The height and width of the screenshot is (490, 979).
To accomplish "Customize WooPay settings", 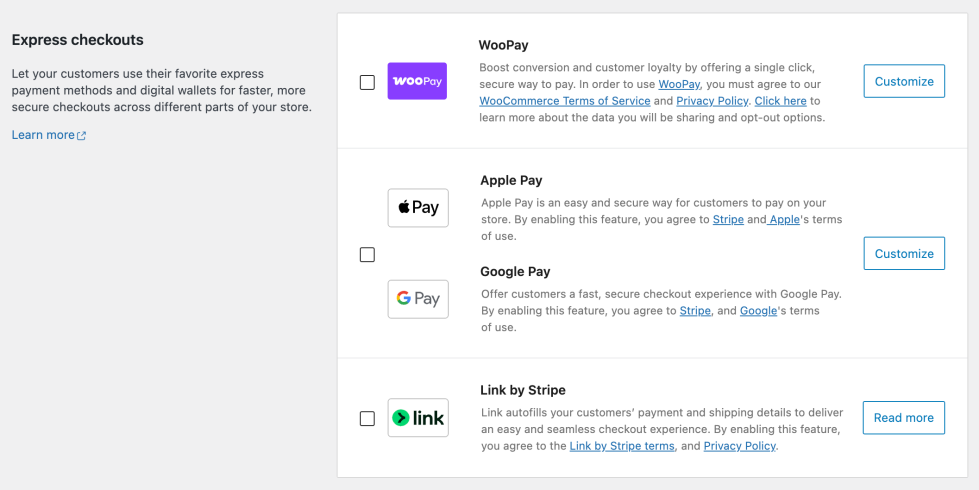I will click(x=904, y=81).
